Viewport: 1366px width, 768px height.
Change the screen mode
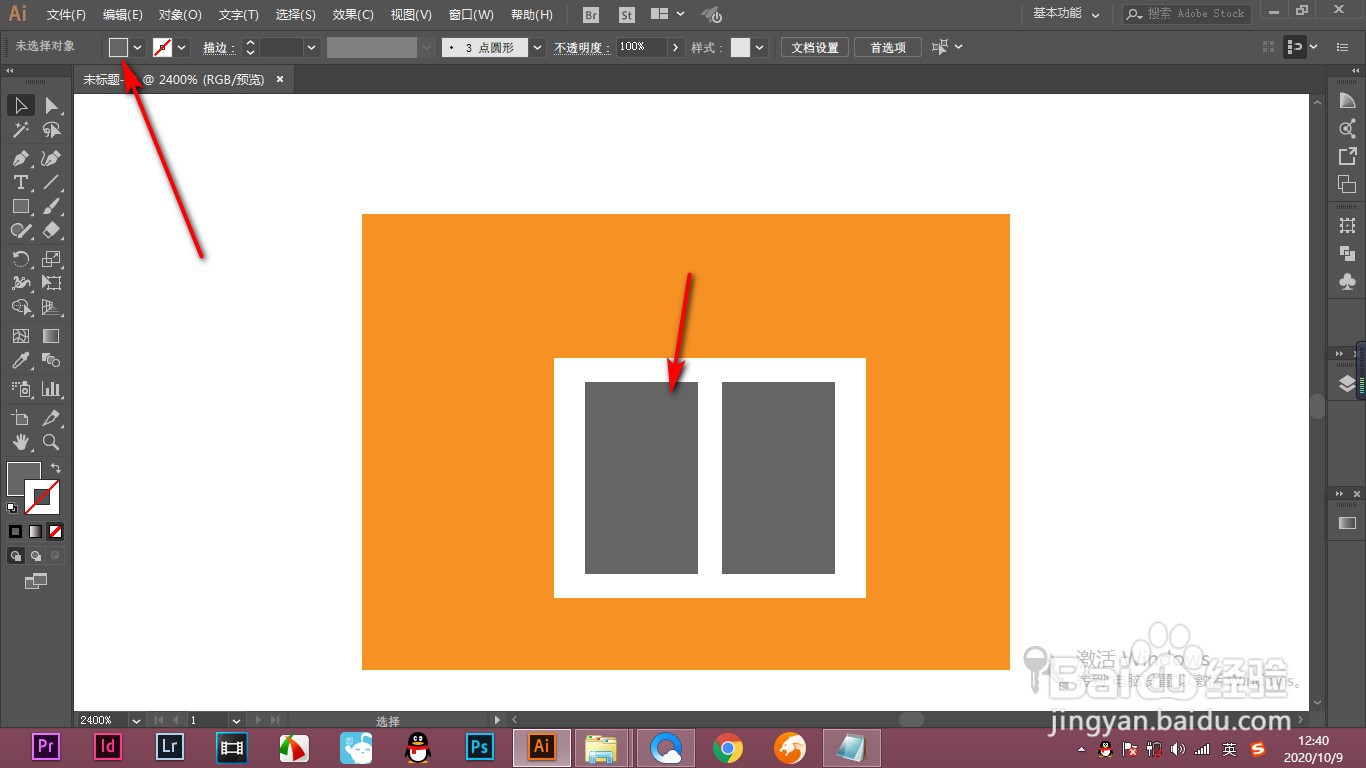click(x=36, y=581)
